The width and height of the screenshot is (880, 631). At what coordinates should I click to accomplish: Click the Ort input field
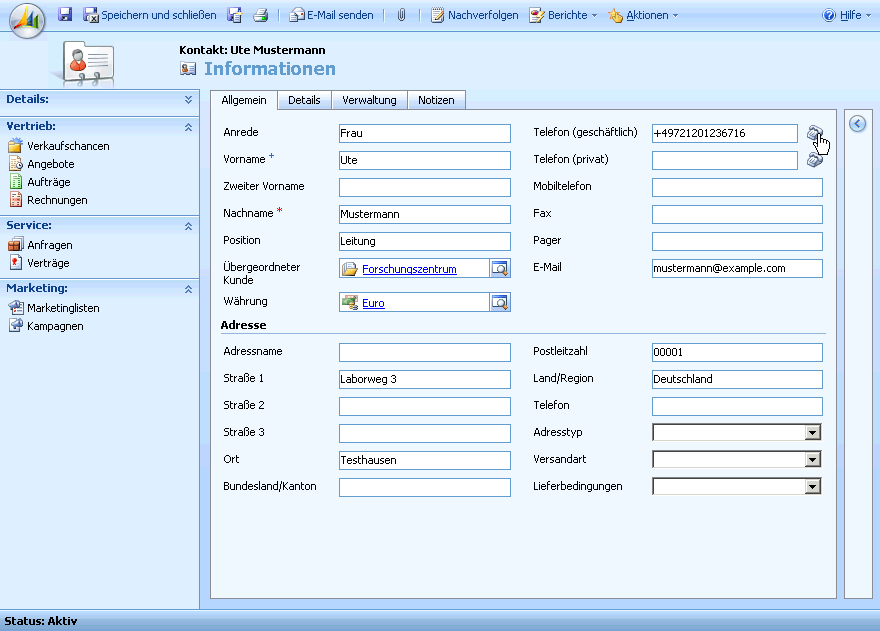(425, 460)
